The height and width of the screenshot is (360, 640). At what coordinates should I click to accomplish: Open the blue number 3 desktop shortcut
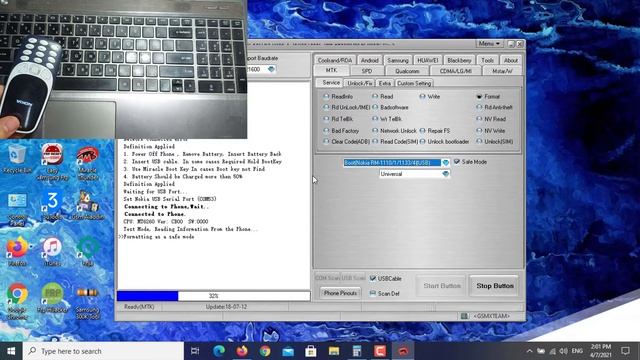tap(52, 206)
